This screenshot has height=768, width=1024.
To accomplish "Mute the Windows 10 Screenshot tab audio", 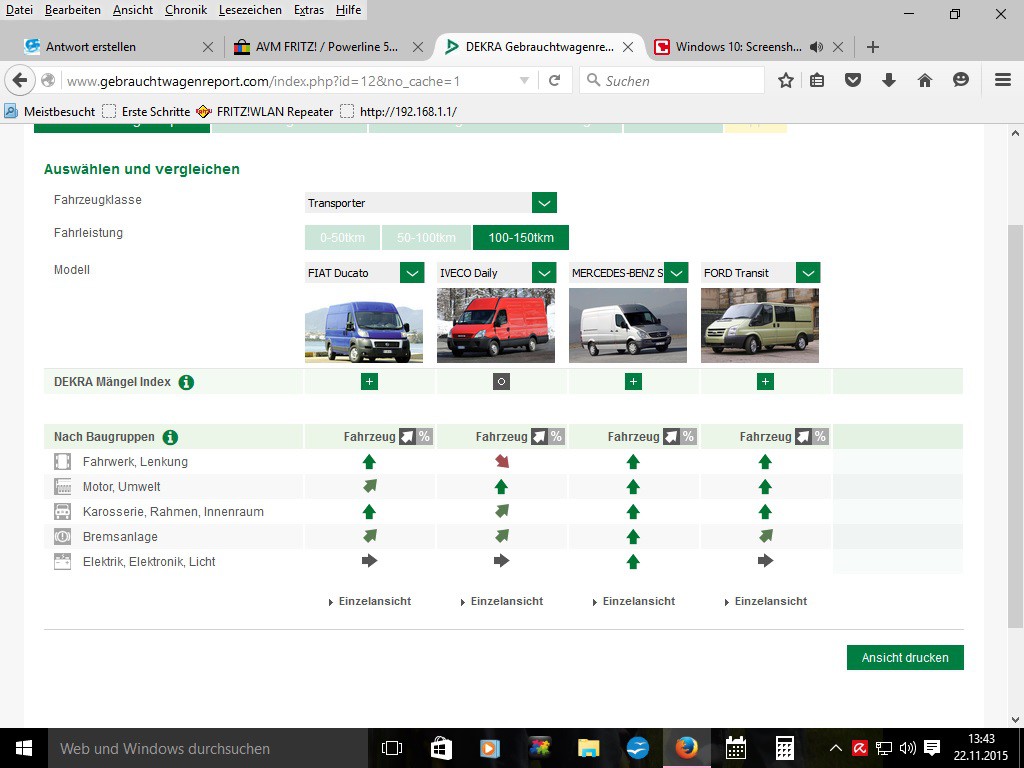I will tap(816, 47).
